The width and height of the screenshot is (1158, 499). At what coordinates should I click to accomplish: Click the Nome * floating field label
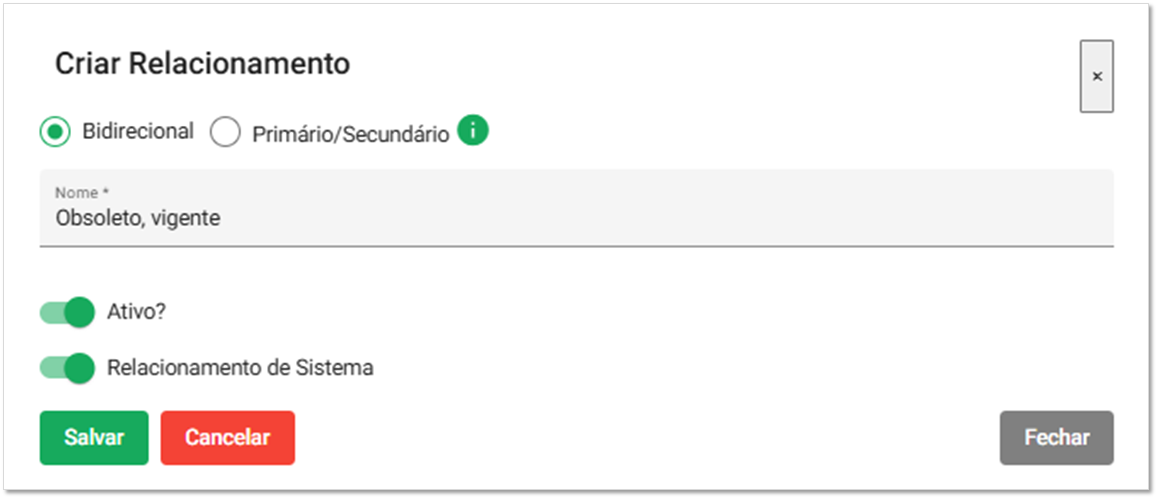pos(82,193)
